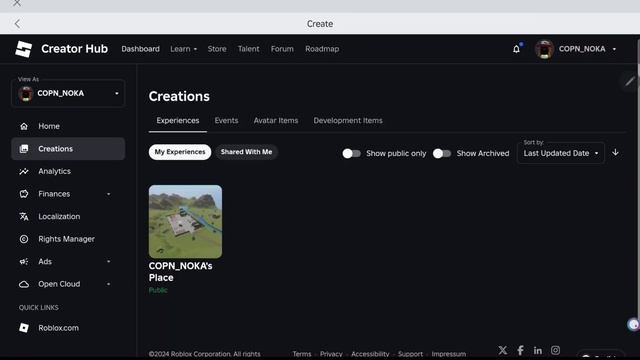Reverse sort order with the arrow icon
Screen dimensions: 640x360
point(615,153)
